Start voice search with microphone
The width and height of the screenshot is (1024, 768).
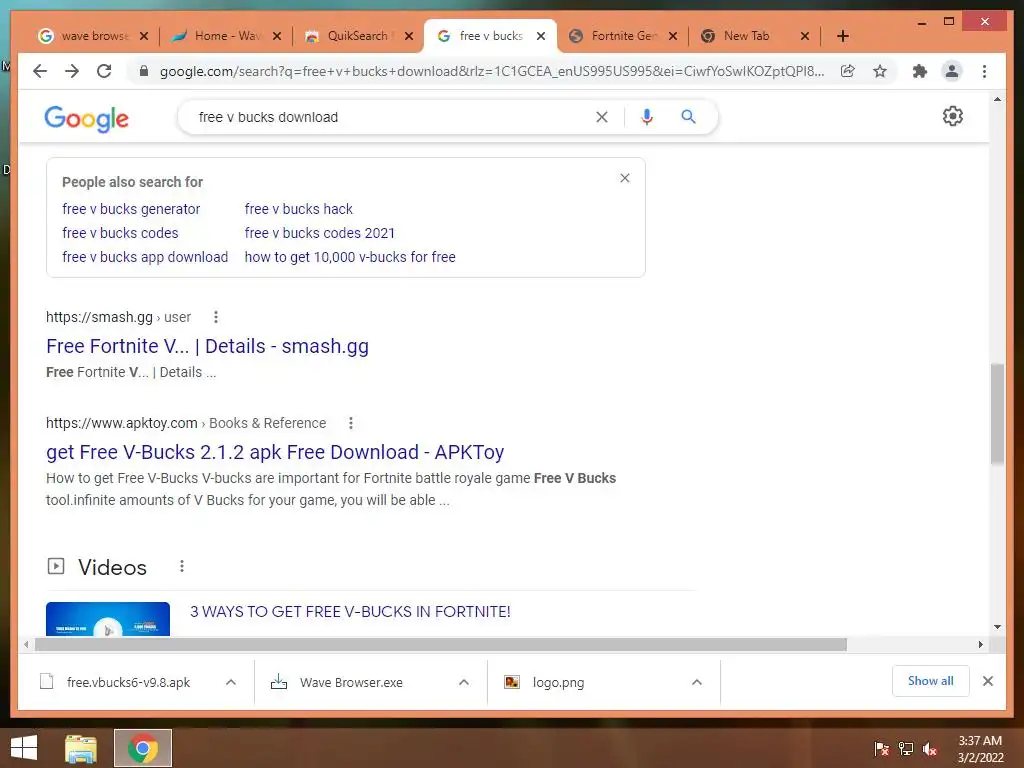647,117
